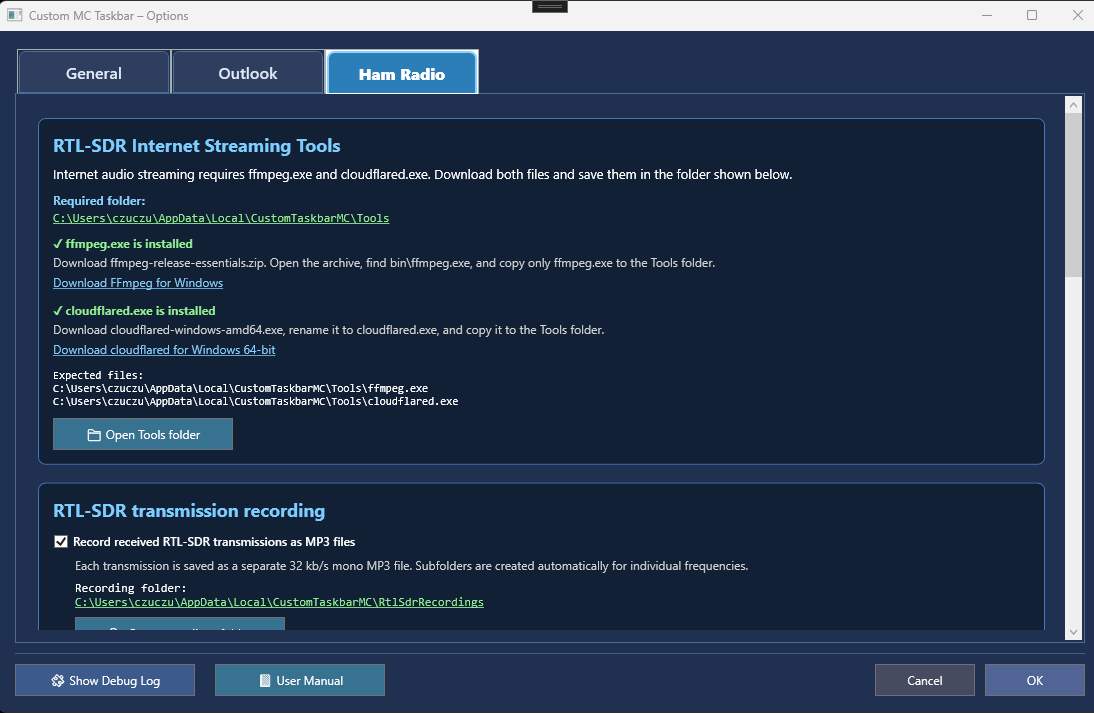Click the scrollbar up arrow
This screenshot has width=1094, height=713.
coord(1073,105)
